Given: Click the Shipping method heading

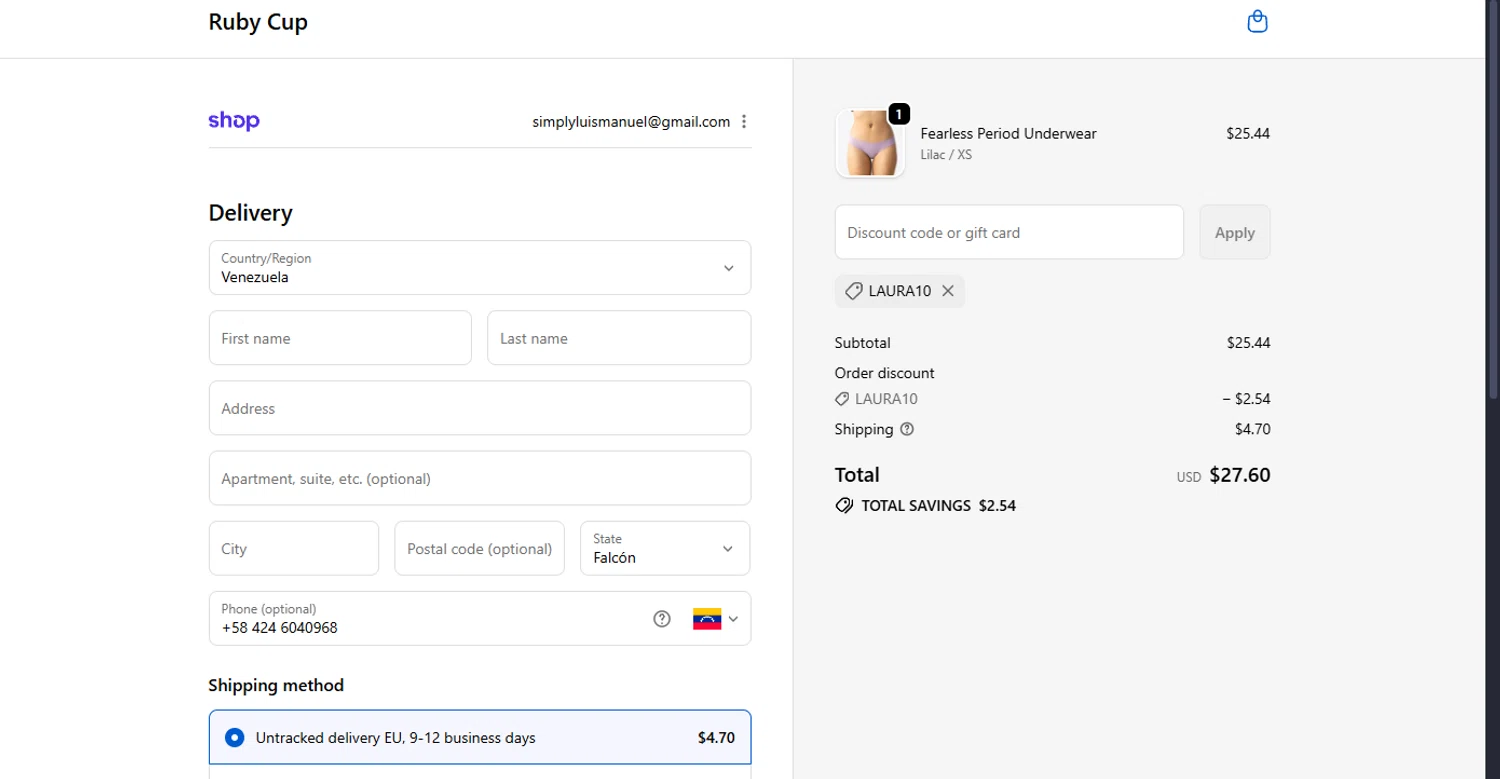Looking at the screenshot, I should 276,685.
